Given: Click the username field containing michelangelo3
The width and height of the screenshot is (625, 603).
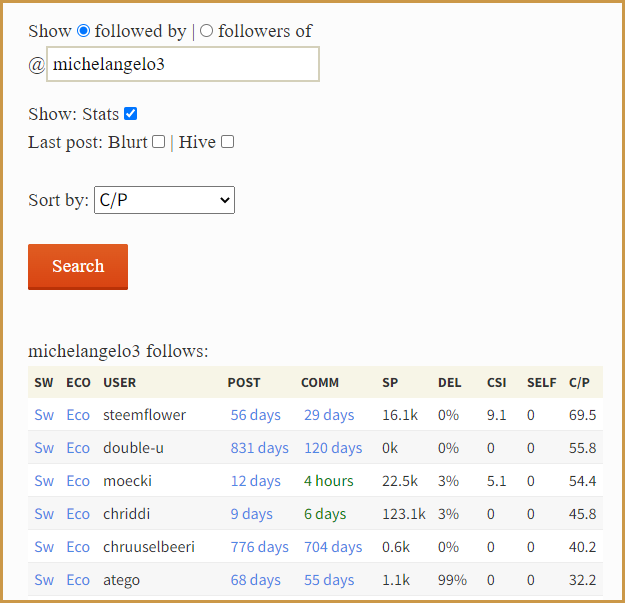Looking at the screenshot, I should pos(183,64).
